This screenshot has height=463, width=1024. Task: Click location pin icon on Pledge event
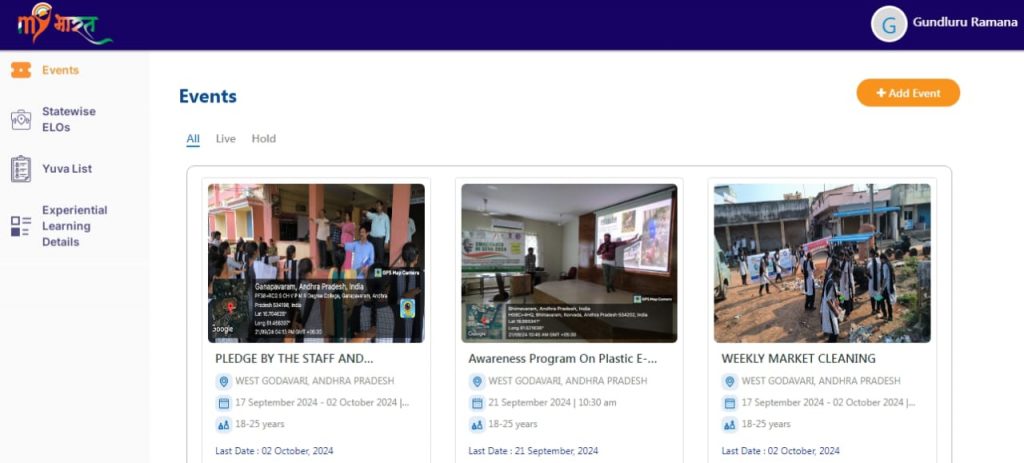[223, 381]
